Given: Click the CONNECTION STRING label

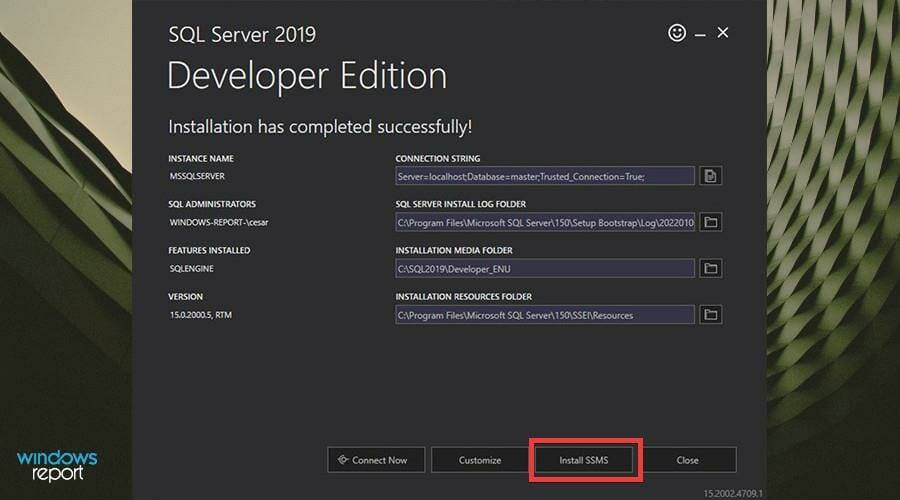Looking at the screenshot, I should pos(438,158).
